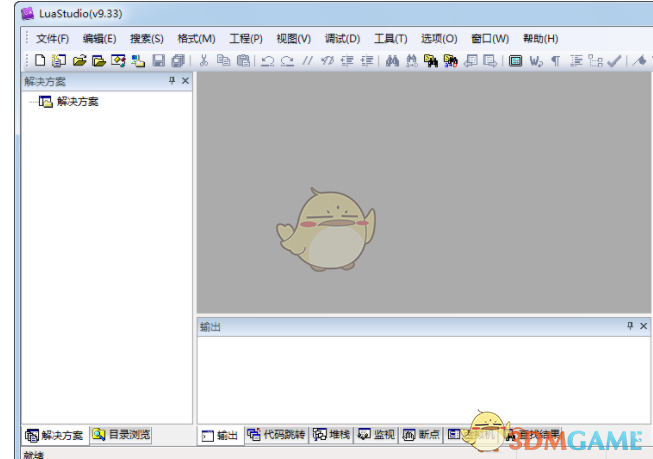
Task: Toggle full screen with the teal screen icon
Action: (x=516, y=61)
